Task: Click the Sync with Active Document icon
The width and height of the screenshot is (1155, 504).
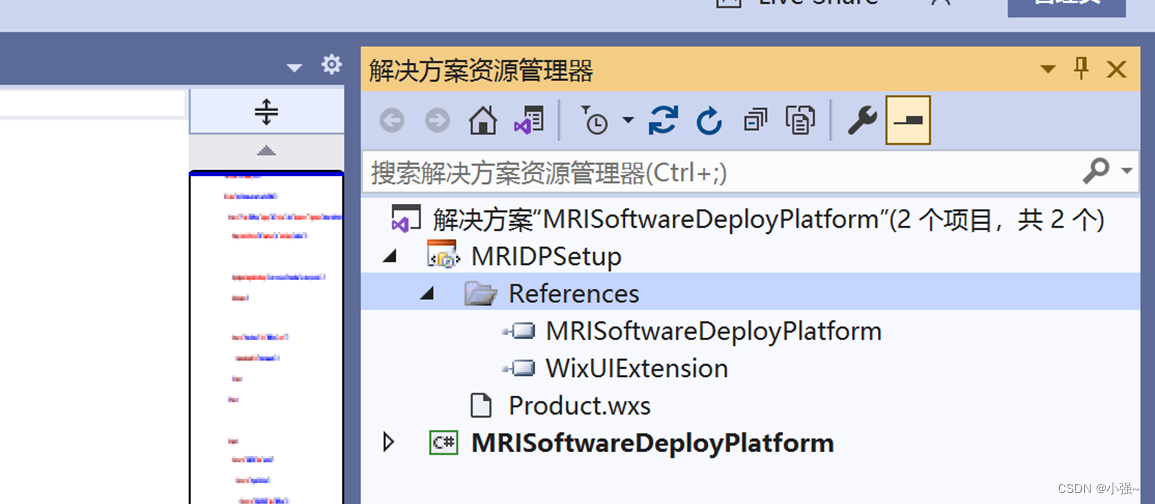Action: click(x=664, y=120)
